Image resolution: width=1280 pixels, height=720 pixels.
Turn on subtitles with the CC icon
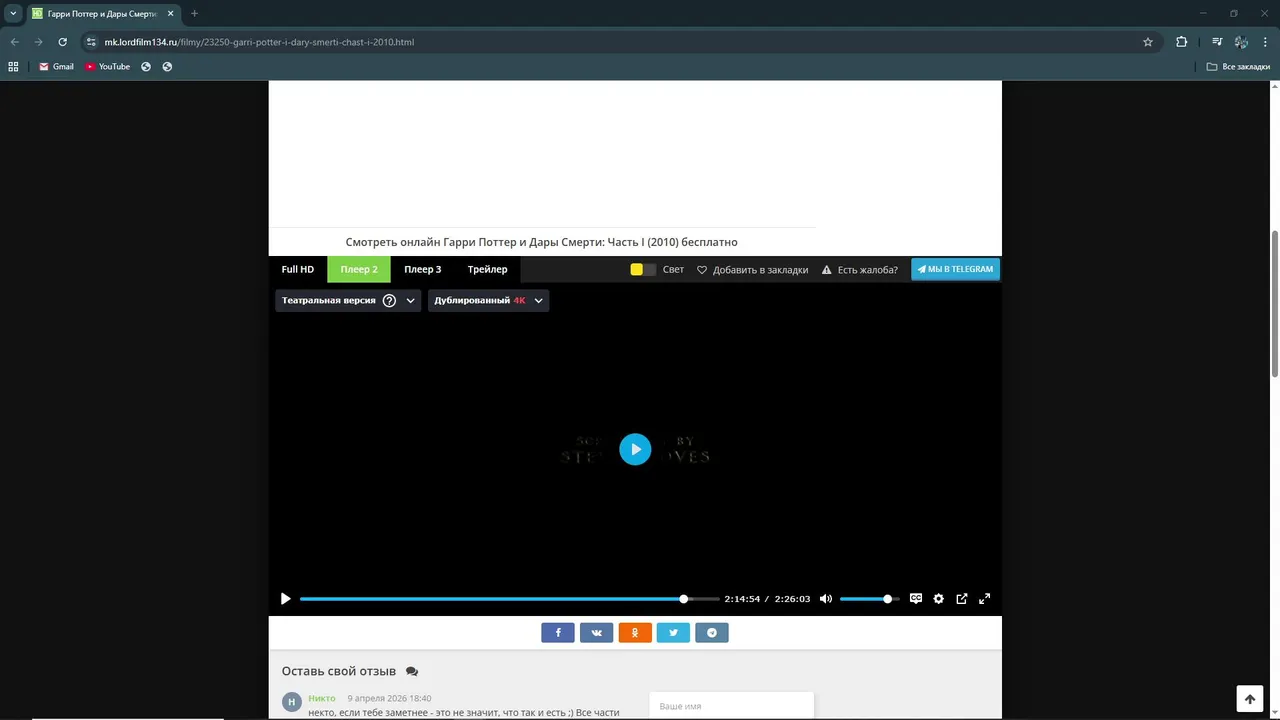tap(915, 598)
